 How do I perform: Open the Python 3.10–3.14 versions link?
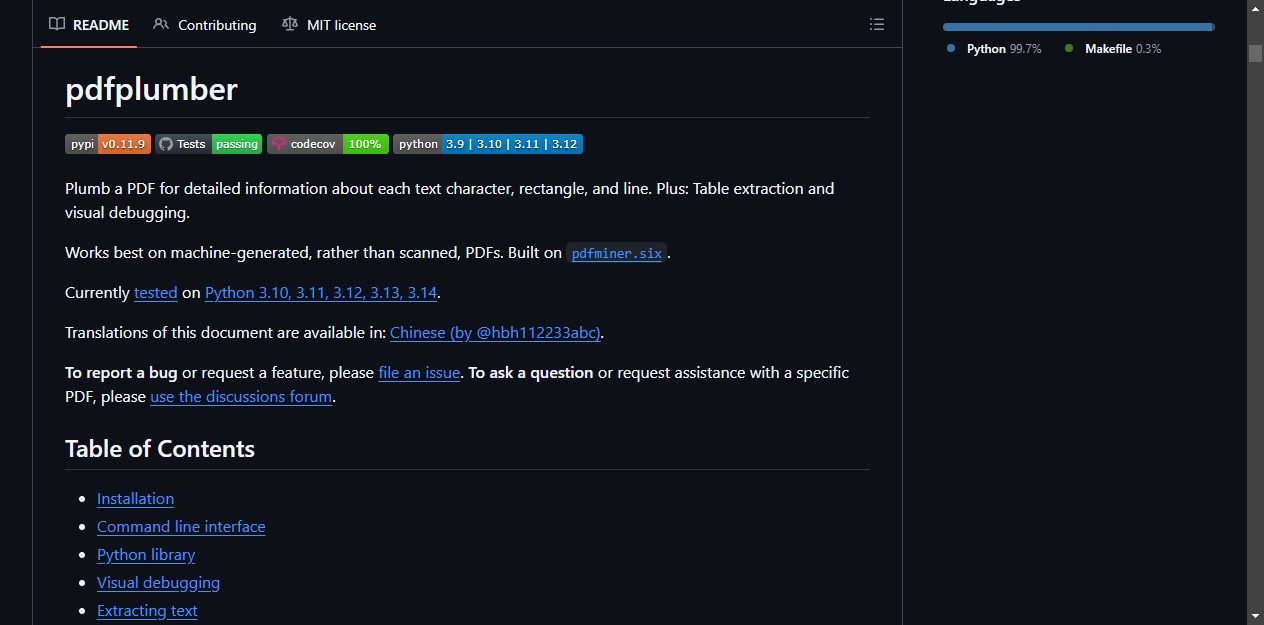321,293
